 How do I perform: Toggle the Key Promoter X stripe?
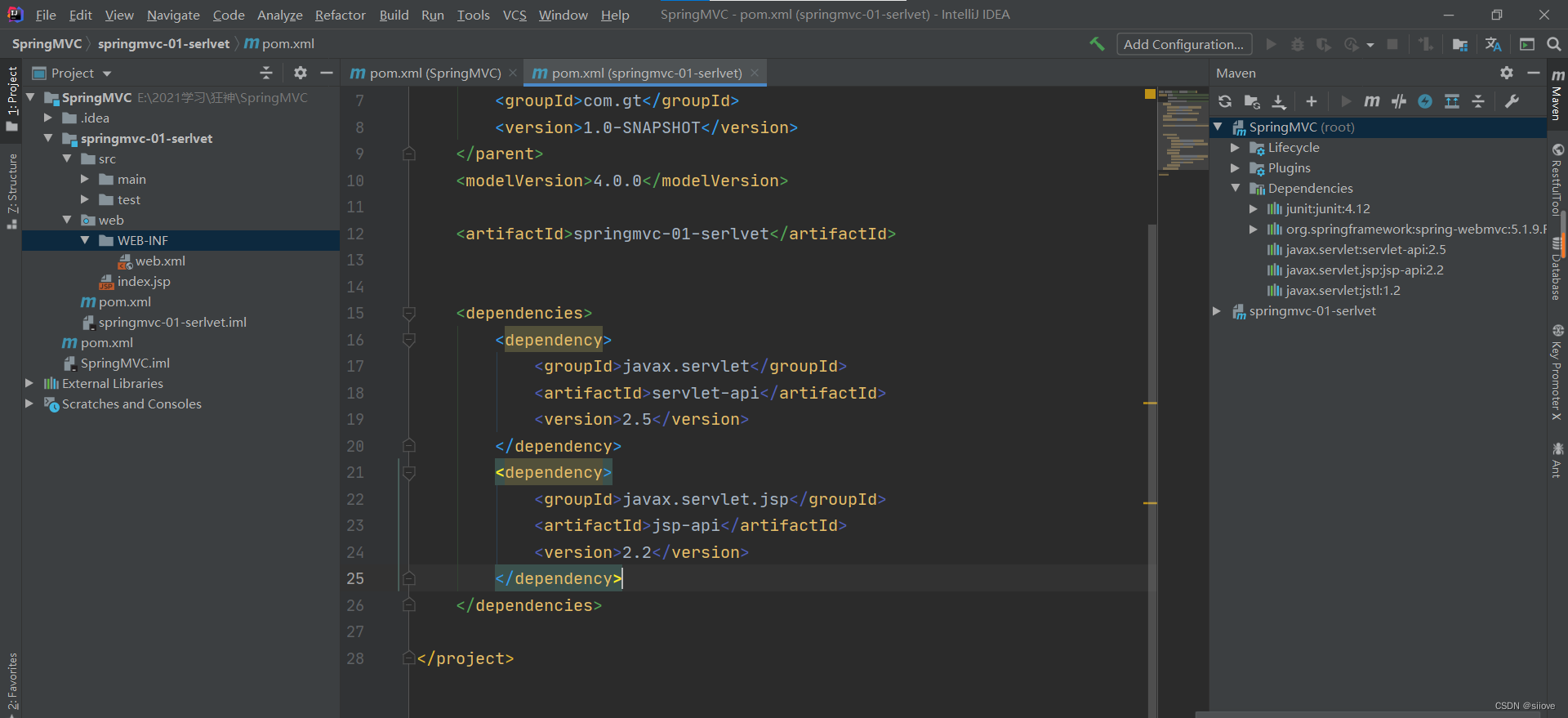click(x=1557, y=372)
